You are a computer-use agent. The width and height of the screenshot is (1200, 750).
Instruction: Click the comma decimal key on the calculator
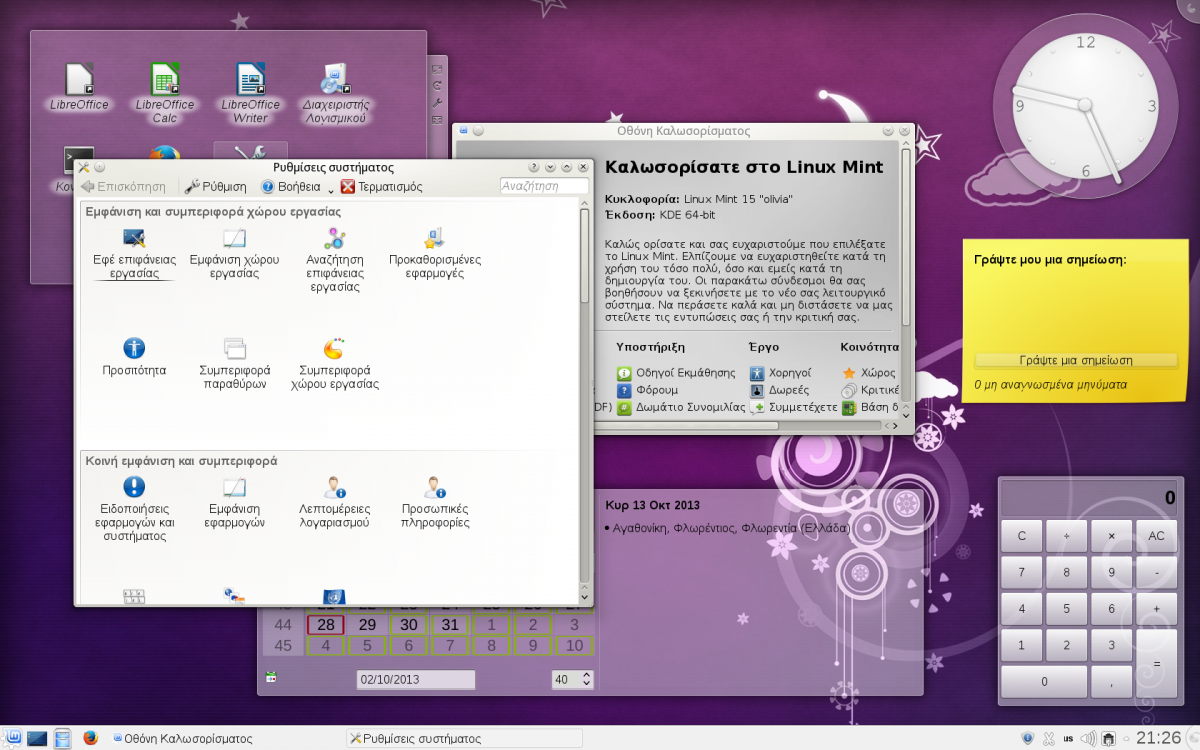[x=1111, y=681]
